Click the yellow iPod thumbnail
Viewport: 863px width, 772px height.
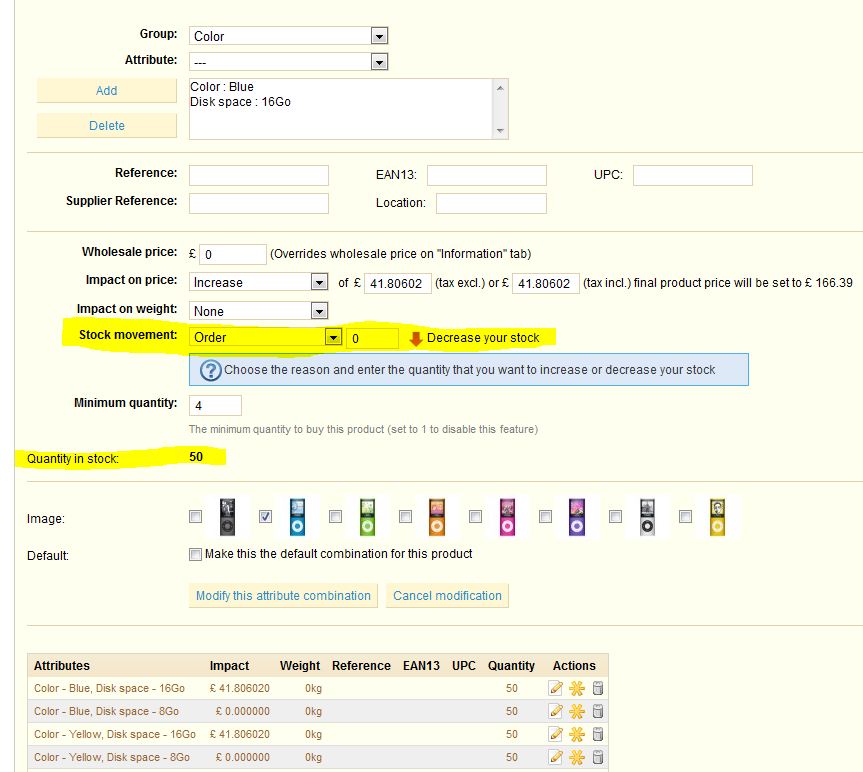pyautogui.click(x=717, y=517)
